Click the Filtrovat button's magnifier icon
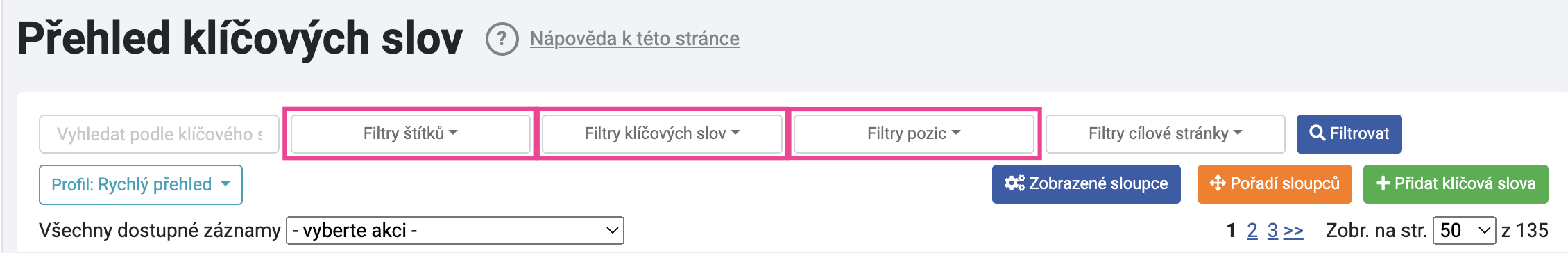1568x253 pixels. [1317, 133]
